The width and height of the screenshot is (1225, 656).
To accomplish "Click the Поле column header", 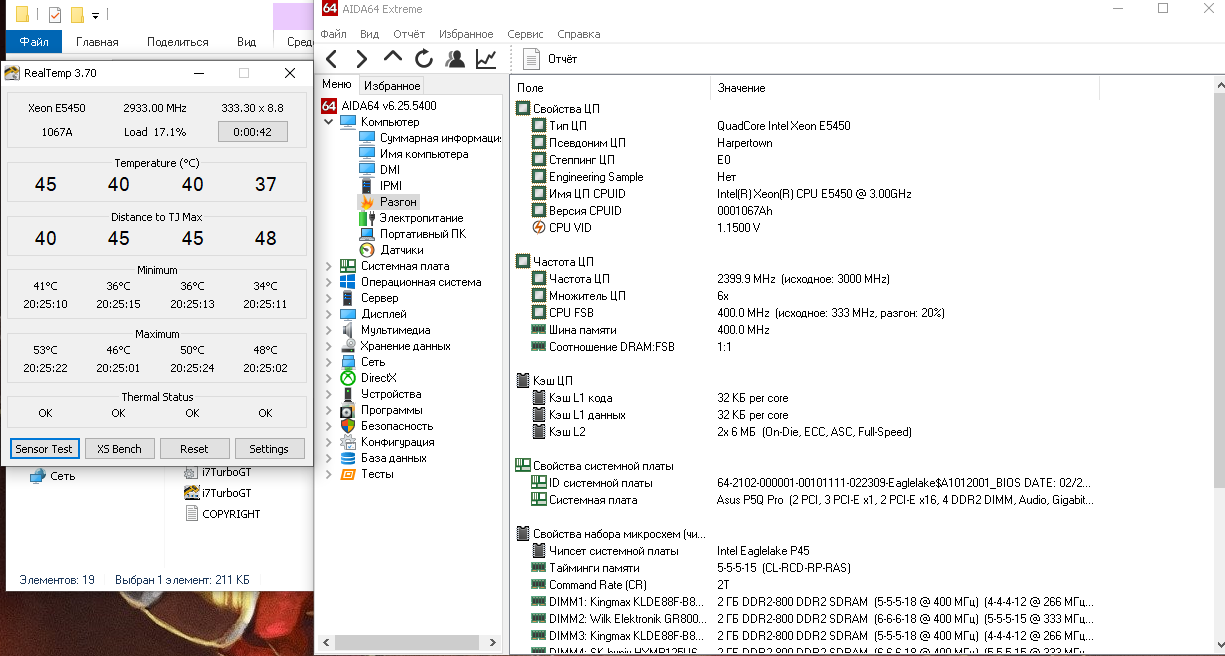I will pos(610,88).
